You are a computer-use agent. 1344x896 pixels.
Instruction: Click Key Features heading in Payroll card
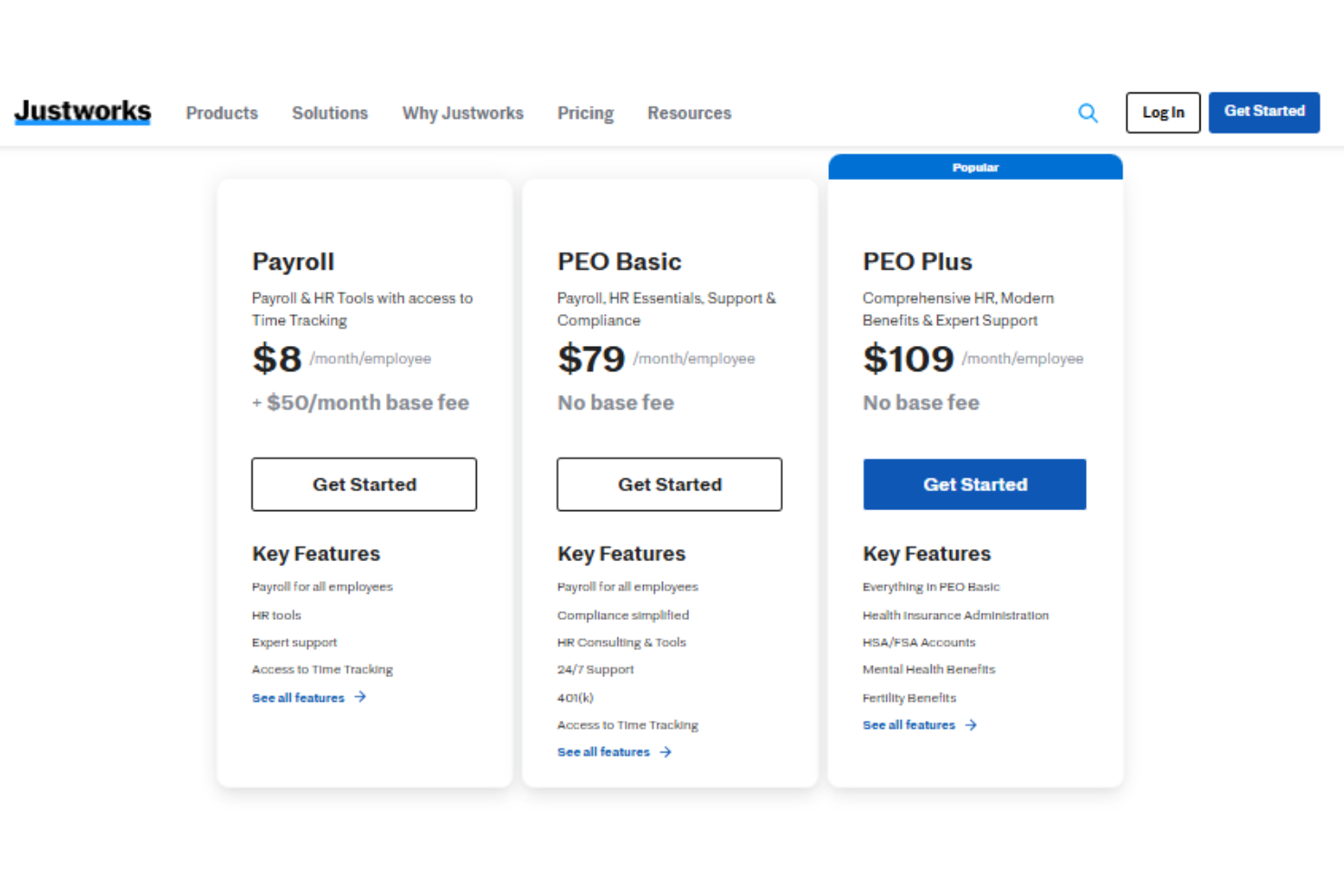316,553
